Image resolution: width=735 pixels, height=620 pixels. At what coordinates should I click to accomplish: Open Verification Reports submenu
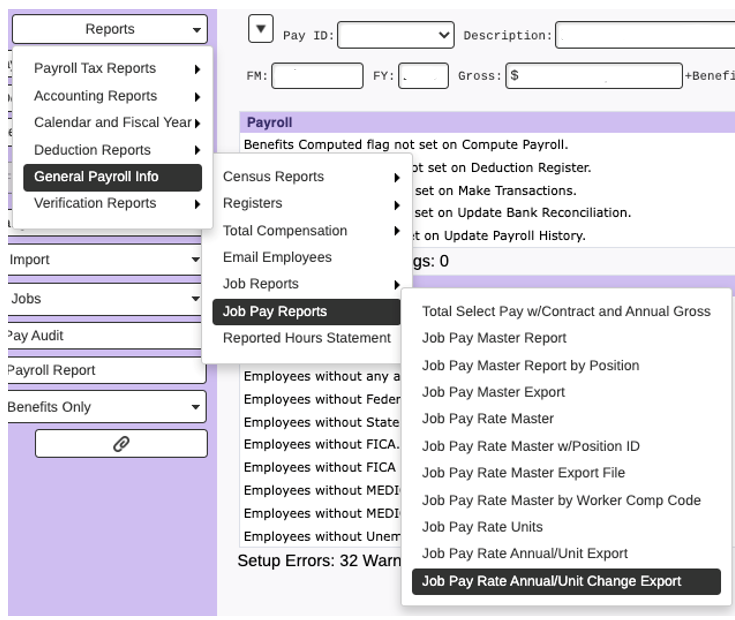[112, 203]
